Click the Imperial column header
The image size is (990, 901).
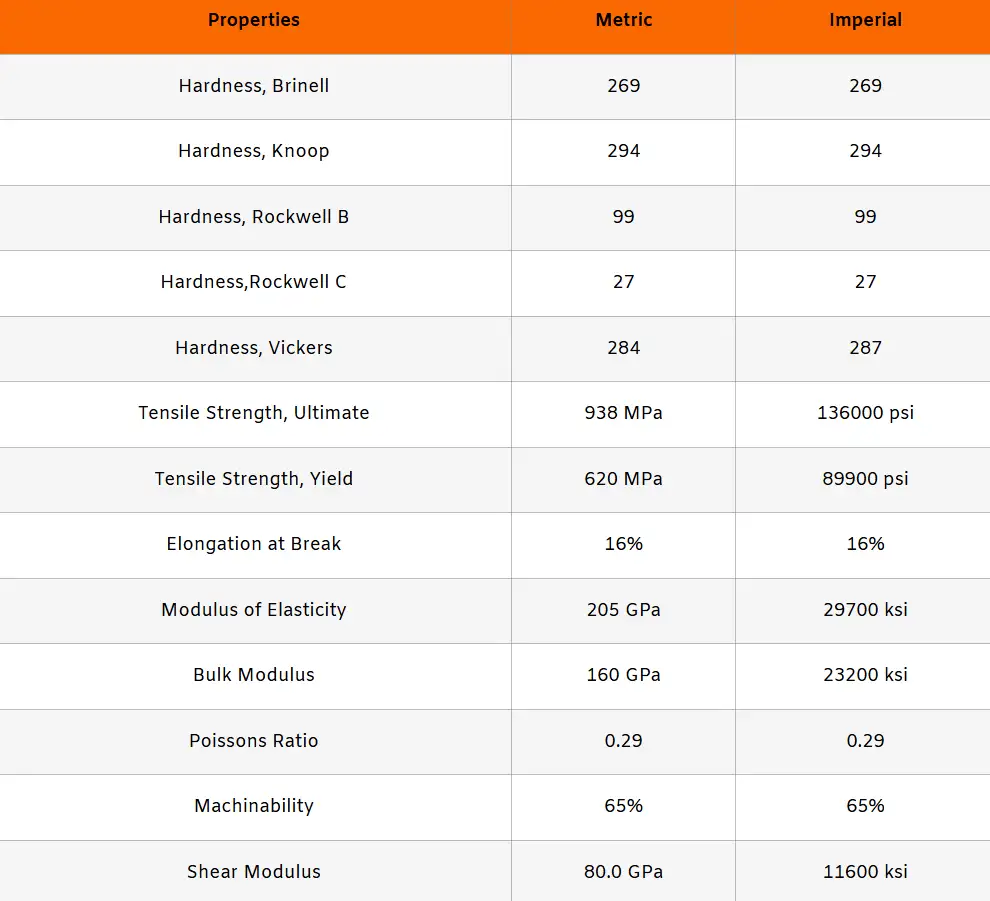865,20
